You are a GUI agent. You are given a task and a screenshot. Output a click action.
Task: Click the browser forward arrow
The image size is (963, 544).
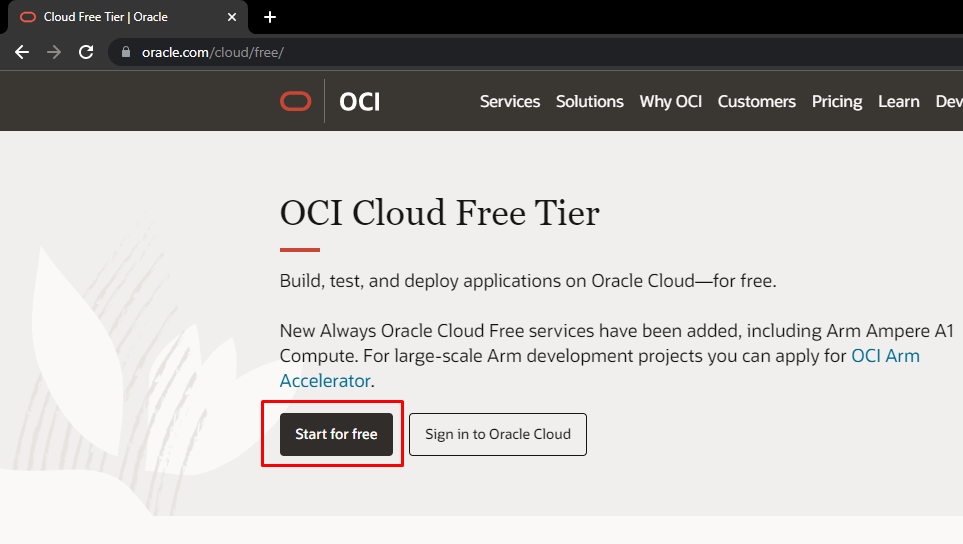54,52
